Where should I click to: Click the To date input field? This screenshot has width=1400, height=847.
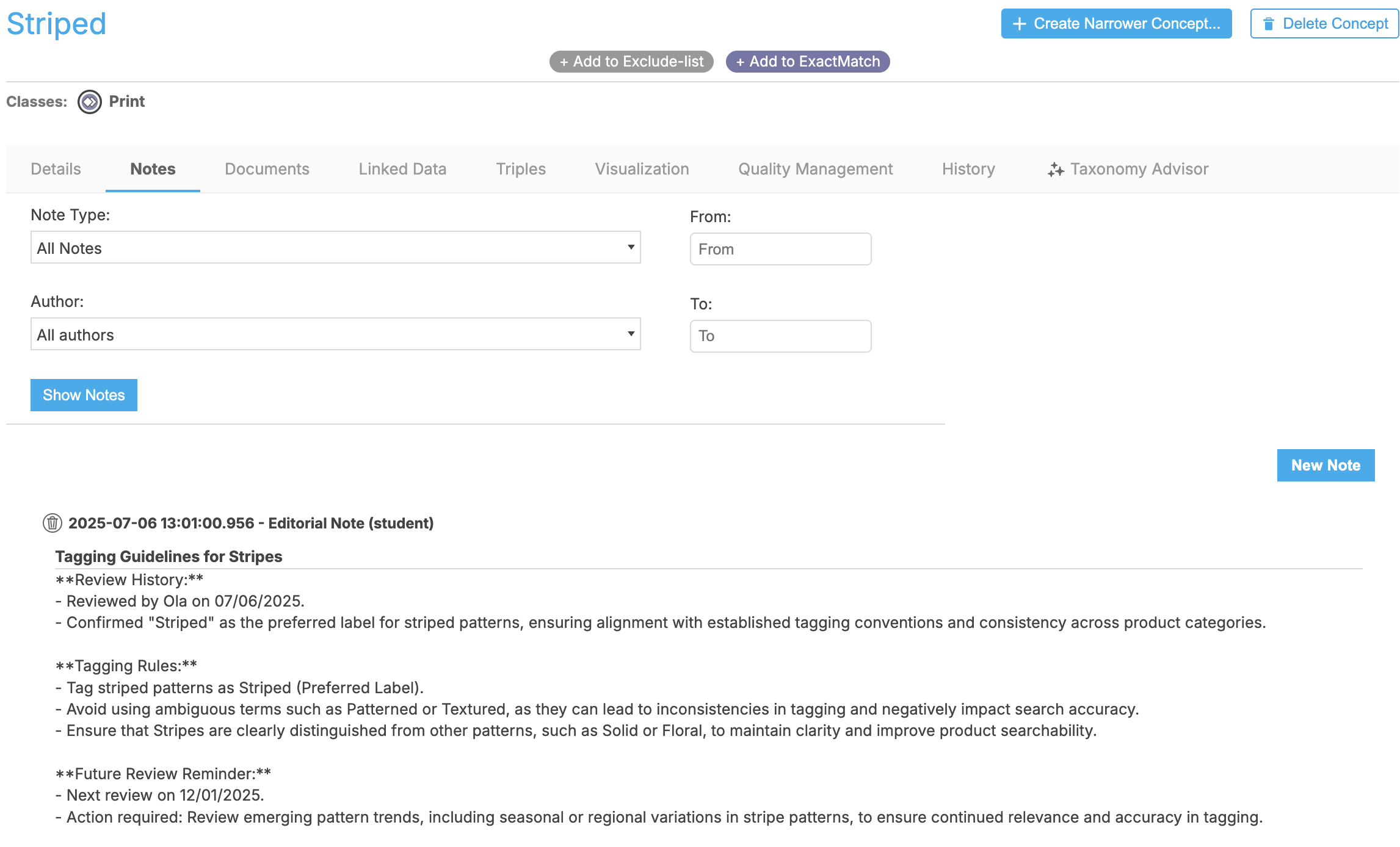click(780, 336)
